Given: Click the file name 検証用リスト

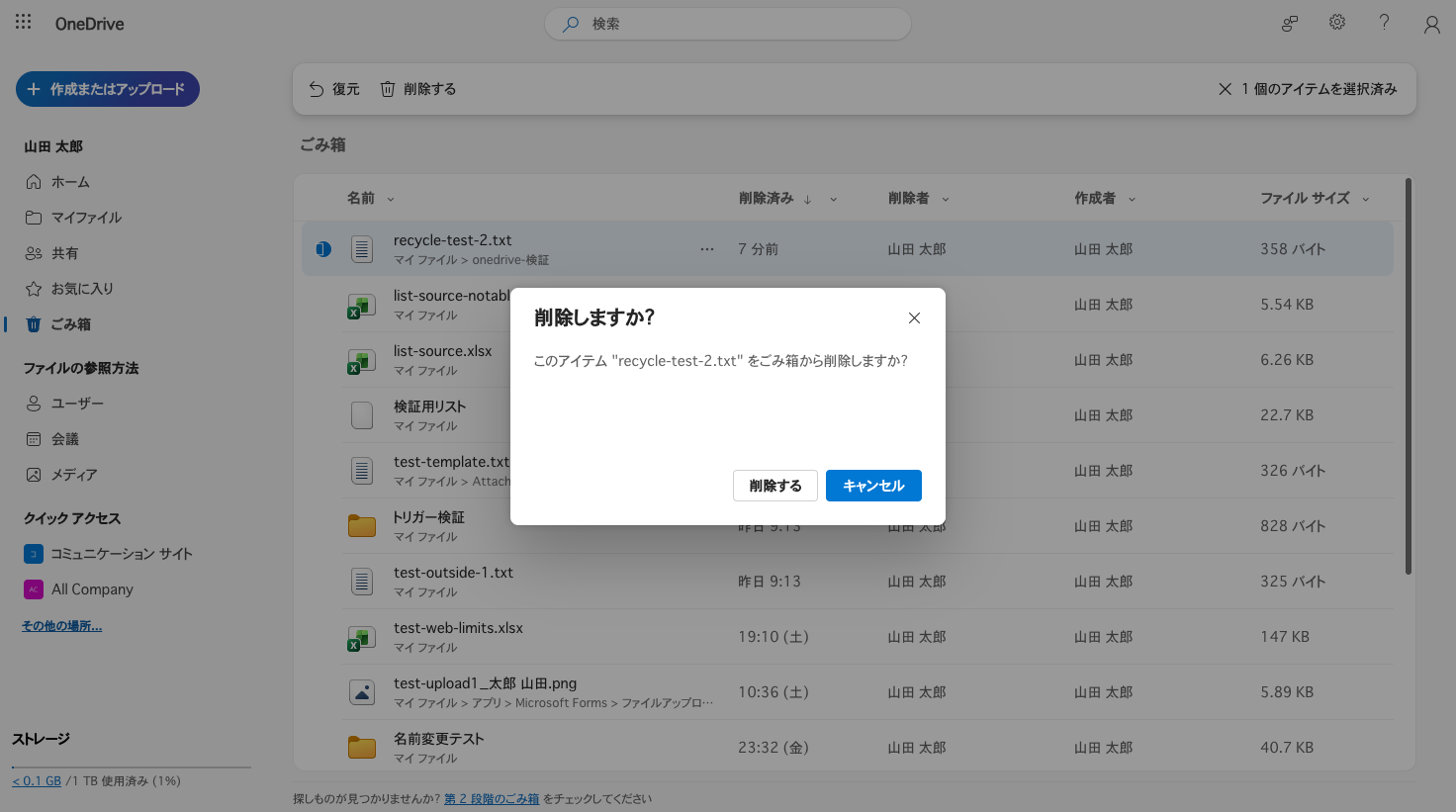Looking at the screenshot, I should [x=429, y=406].
